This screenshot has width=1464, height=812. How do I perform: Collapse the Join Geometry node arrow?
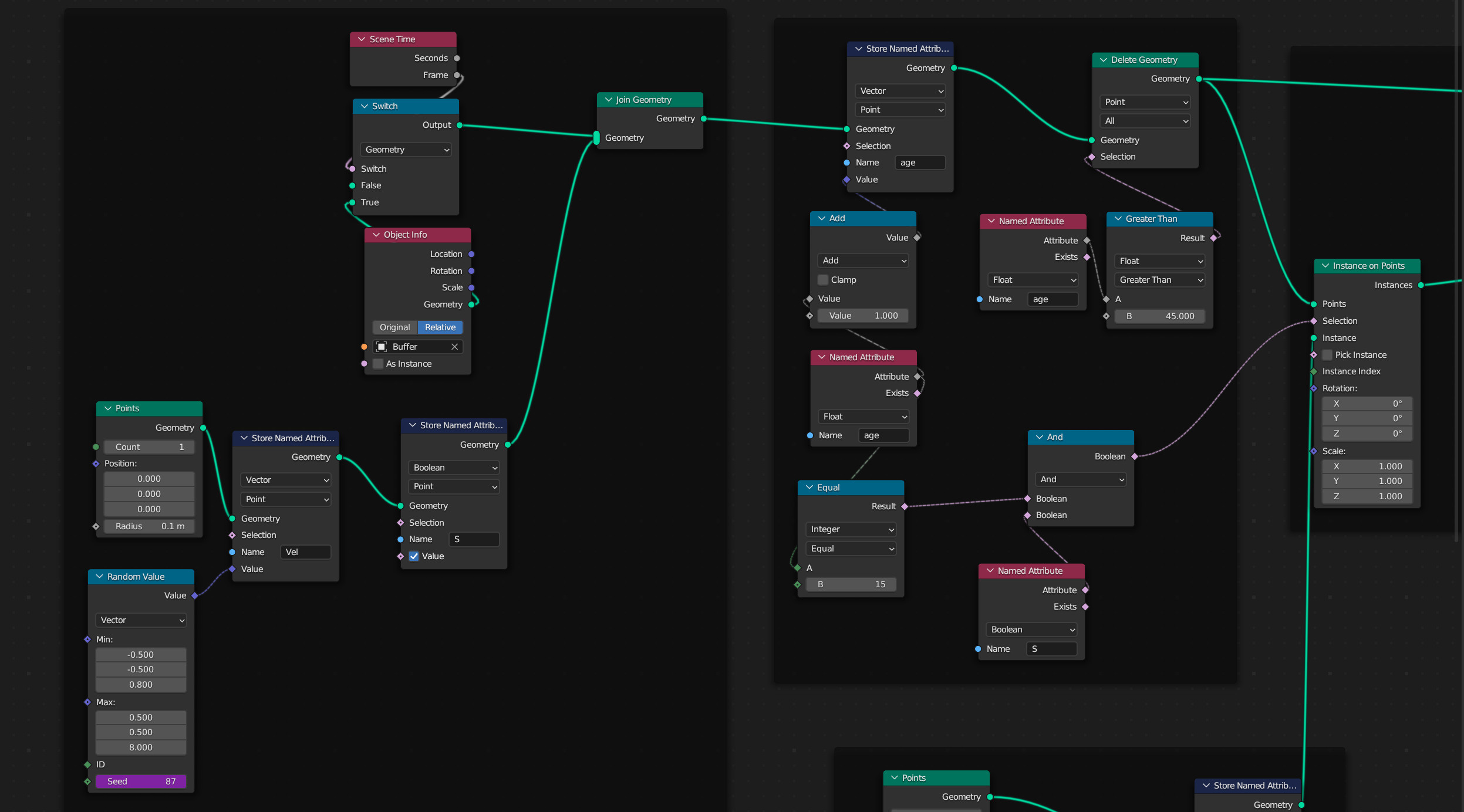(609, 100)
